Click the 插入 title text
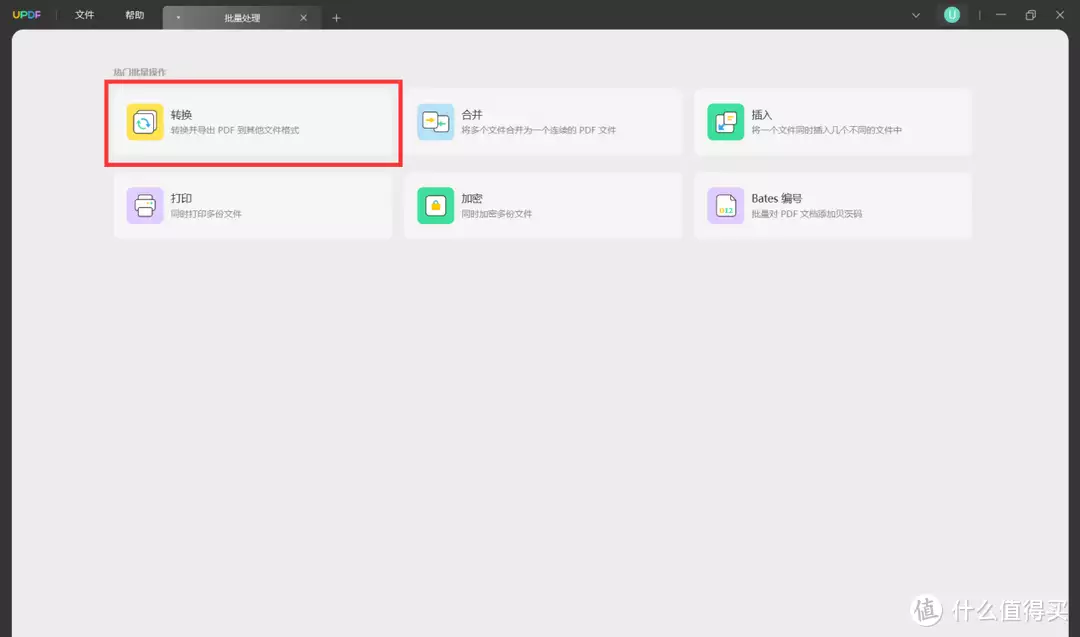 click(762, 115)
